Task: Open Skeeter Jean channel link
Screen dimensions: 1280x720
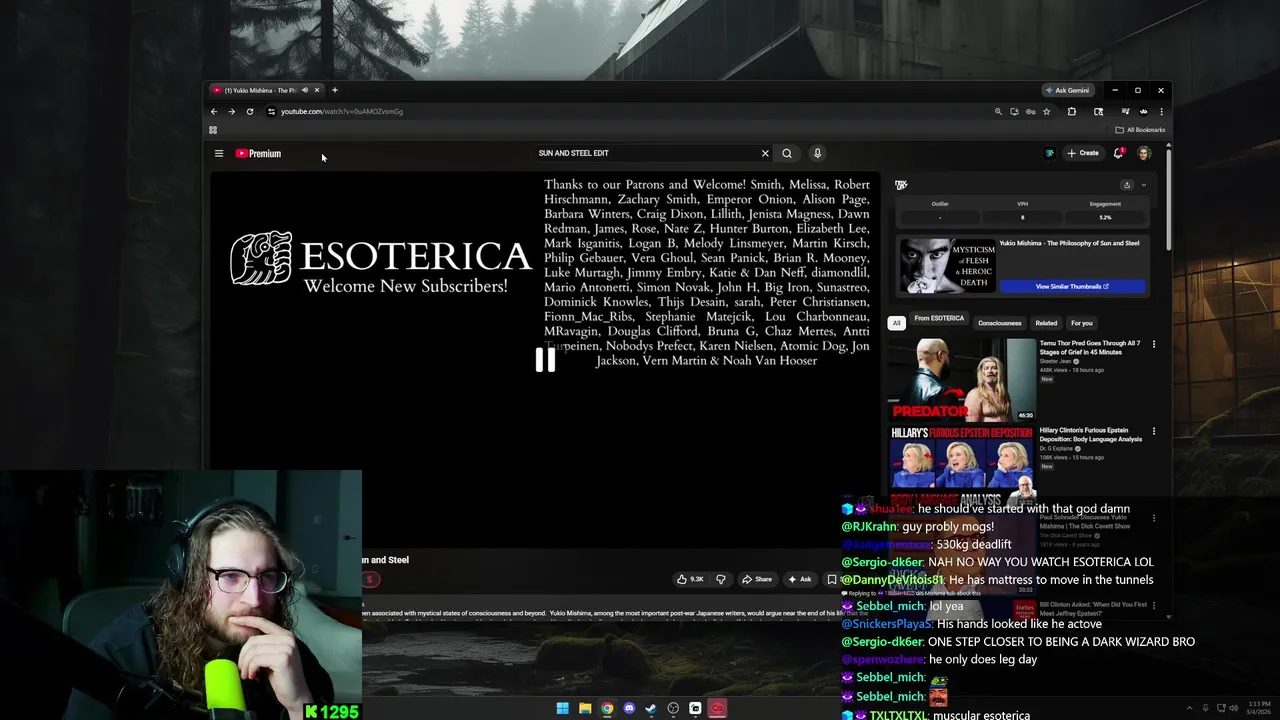Action: (x=1055, y=361)
